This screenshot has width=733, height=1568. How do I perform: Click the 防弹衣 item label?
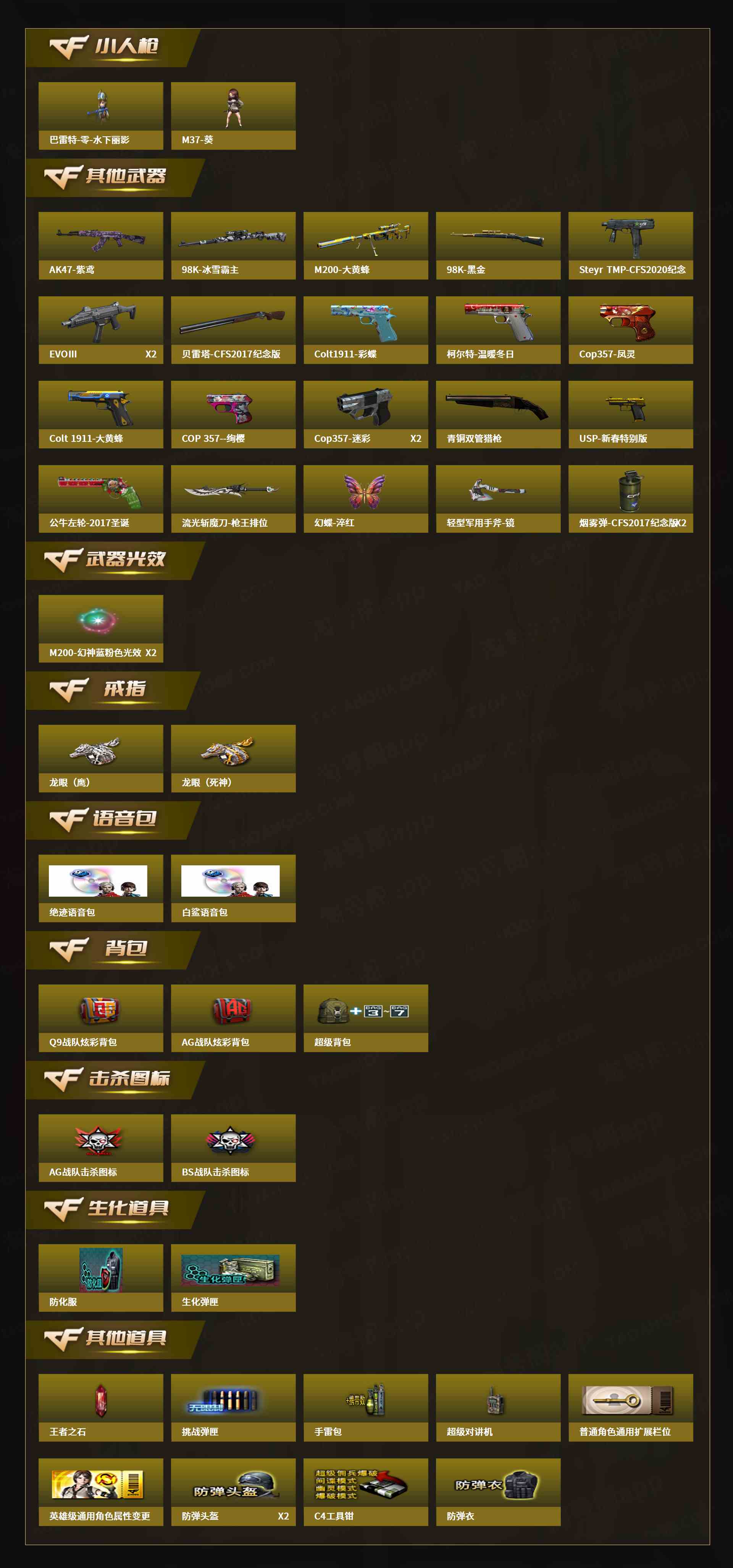coord(460,1516)
